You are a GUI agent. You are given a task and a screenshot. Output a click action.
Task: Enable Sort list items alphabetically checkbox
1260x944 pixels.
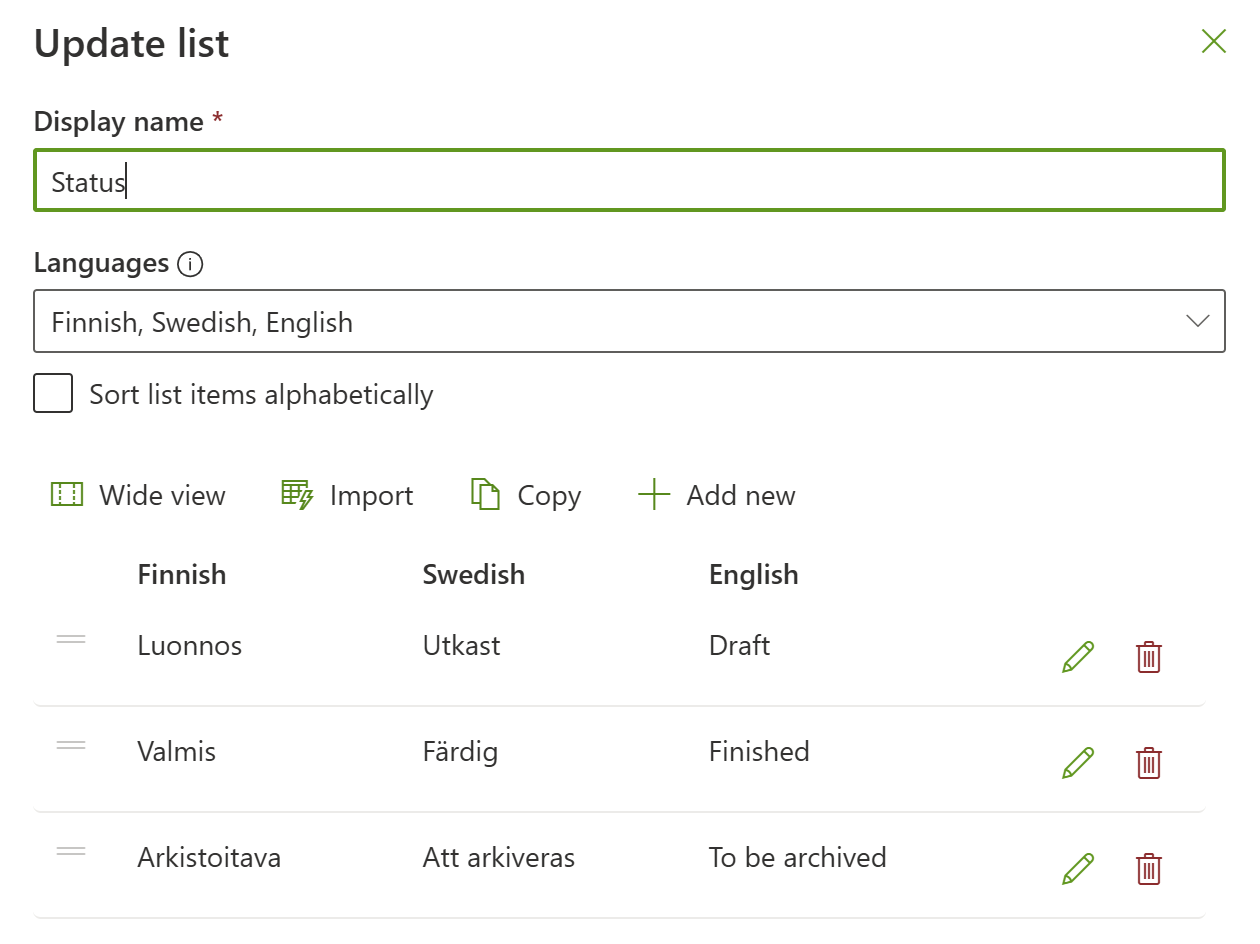[x=53, y=394]
